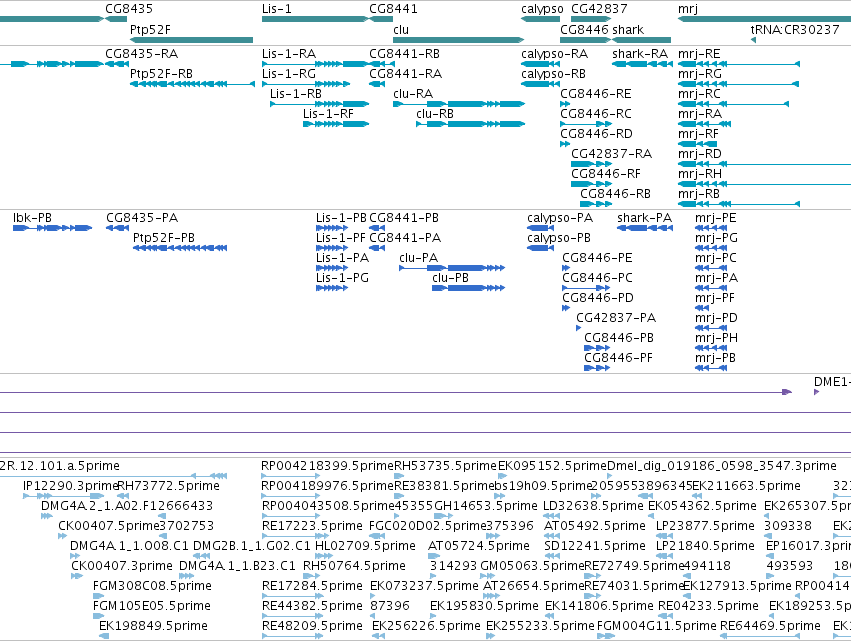
Task: Select the HL02709.5prime EST label
Action: 365,545
